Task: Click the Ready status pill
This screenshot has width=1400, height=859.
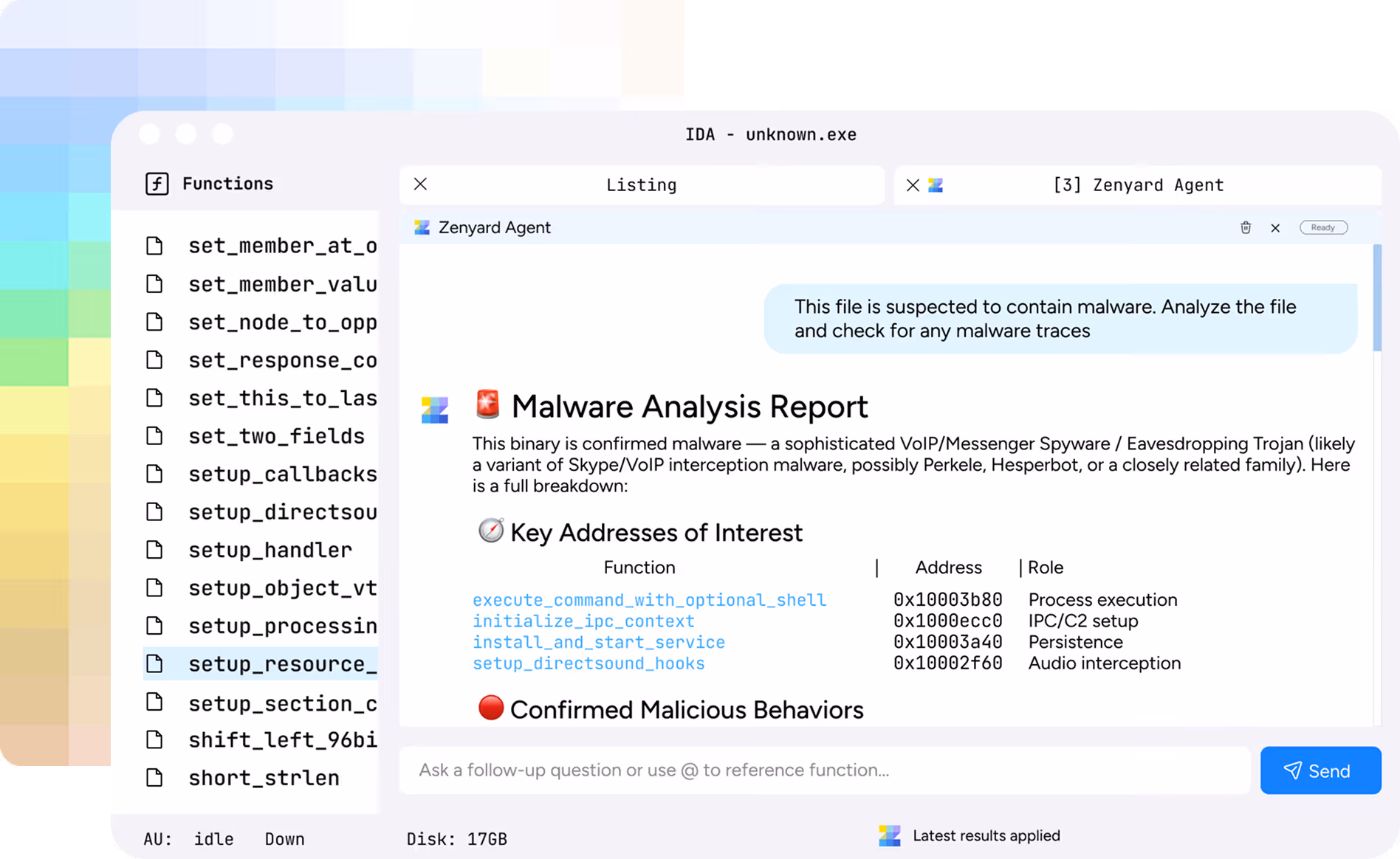Action: [x=1323, y=227]
